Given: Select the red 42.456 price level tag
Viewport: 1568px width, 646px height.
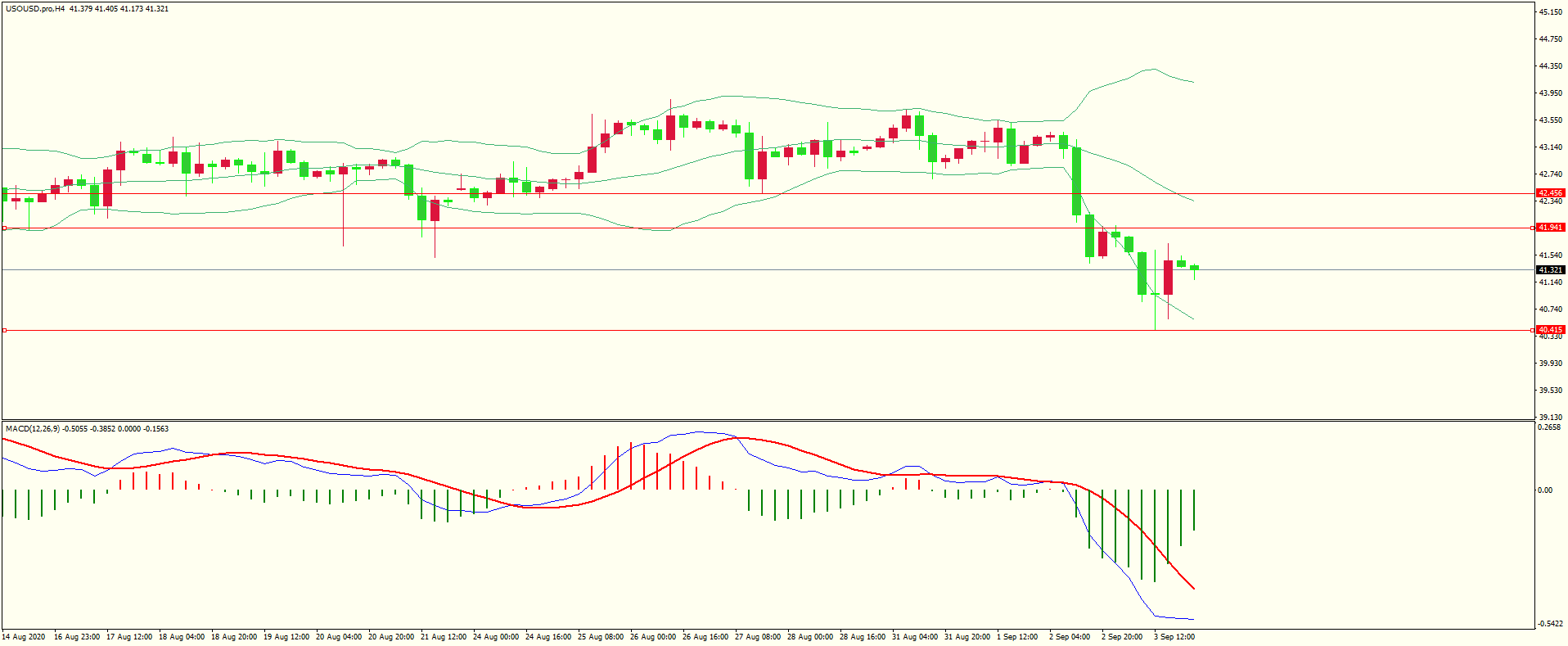Looking at the screenshot, I should [1551, 193].
